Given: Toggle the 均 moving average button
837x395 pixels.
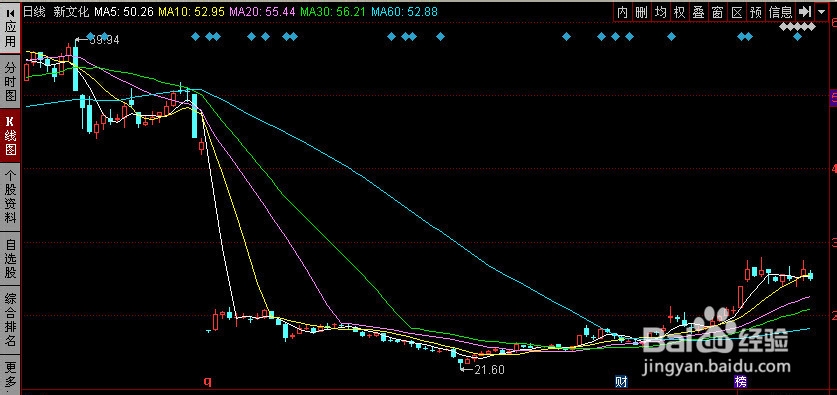Looking at the screenshot, I should pyautogui.click(x=661, y=12).
